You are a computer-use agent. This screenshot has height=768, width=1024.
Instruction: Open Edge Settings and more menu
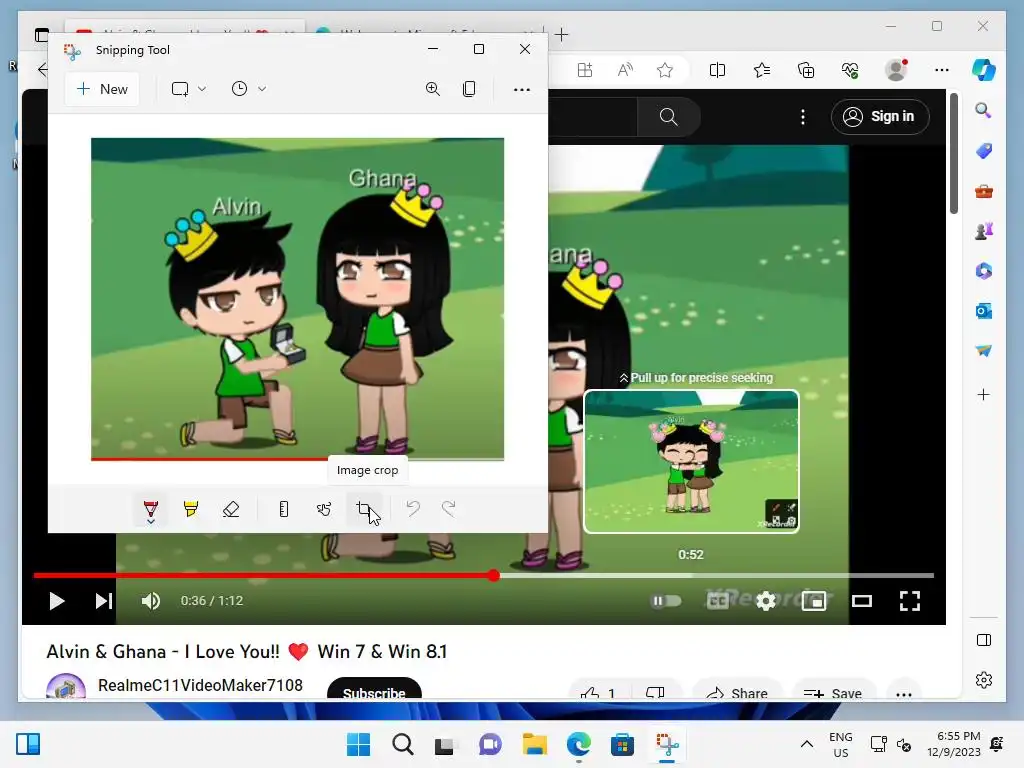tap(942, 70)
